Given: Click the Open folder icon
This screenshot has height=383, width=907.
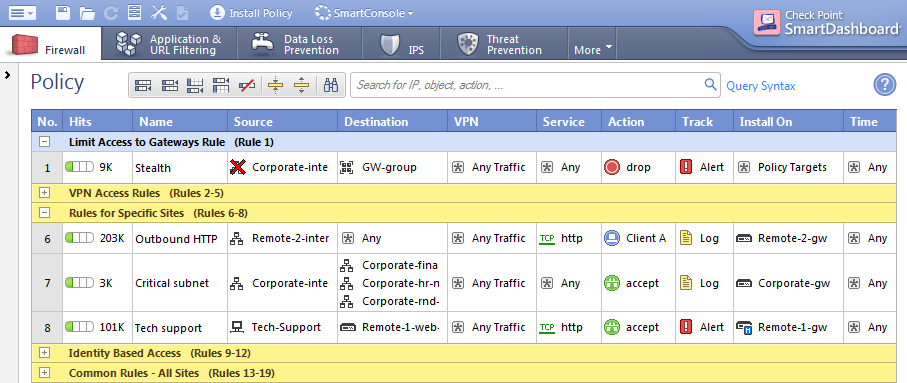Looking at the screenshot, I should (x=87, y=13).
